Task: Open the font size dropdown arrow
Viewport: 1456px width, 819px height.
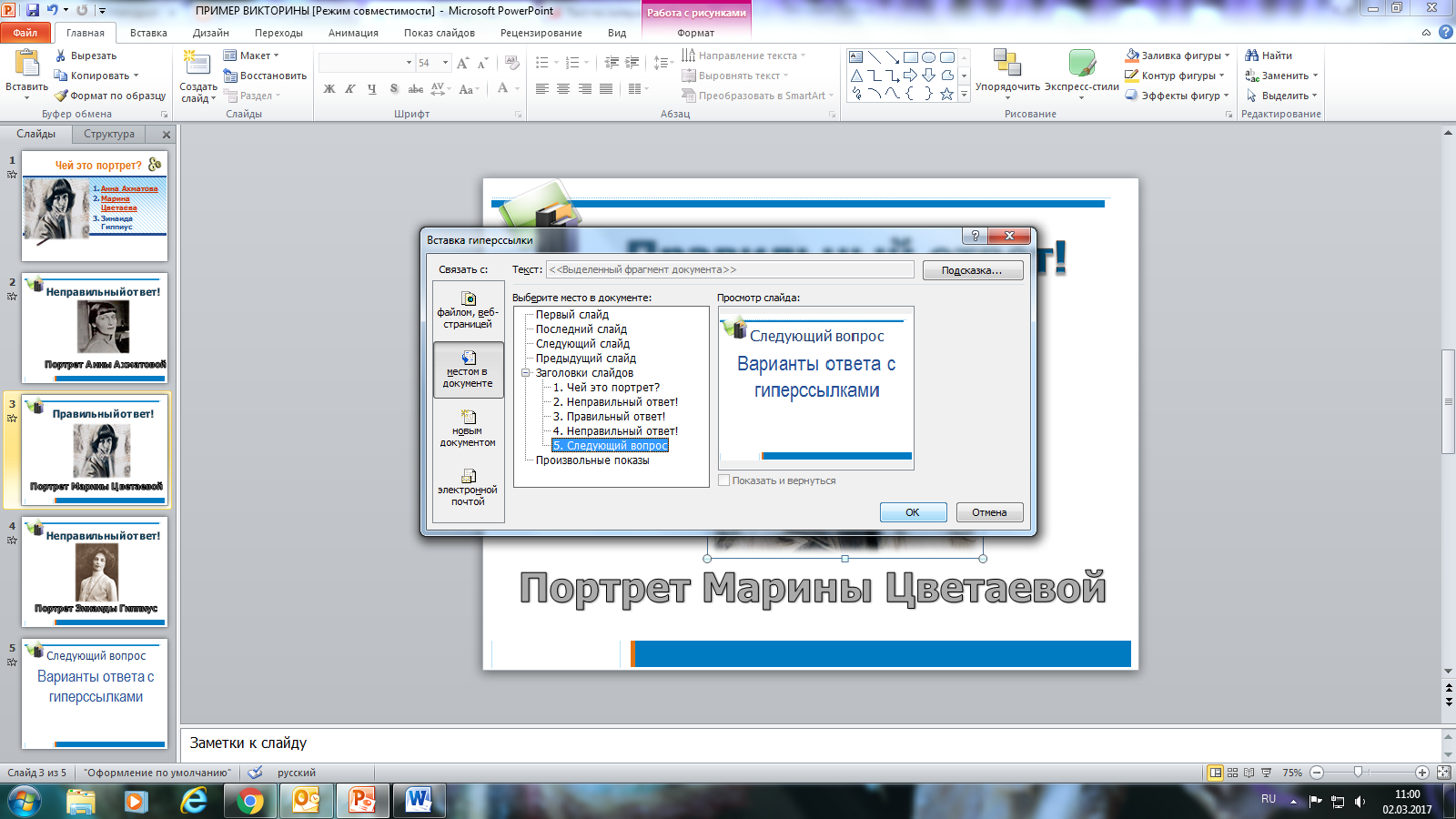Action: (x=445, y=63)
